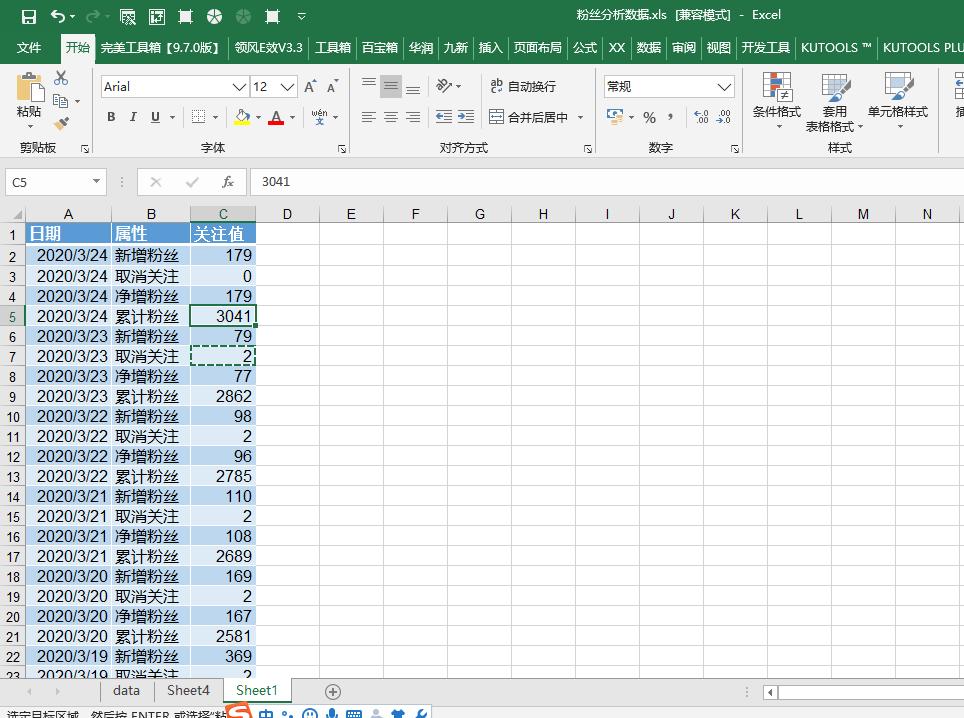Switch to the 插入 ribbon tab

(490, 47)
